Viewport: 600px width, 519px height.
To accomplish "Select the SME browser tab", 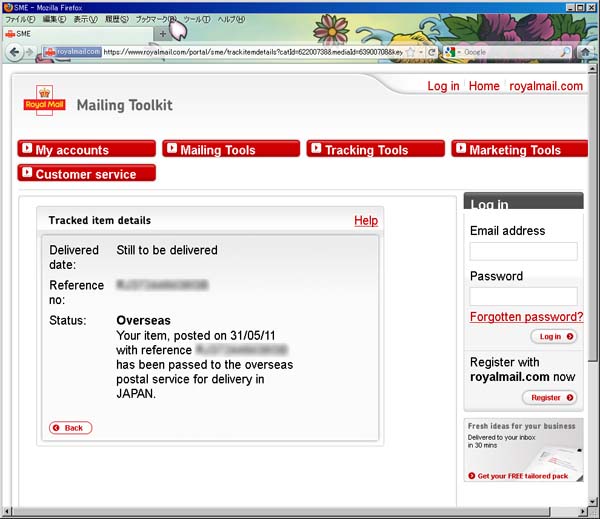I will (78, 34).
